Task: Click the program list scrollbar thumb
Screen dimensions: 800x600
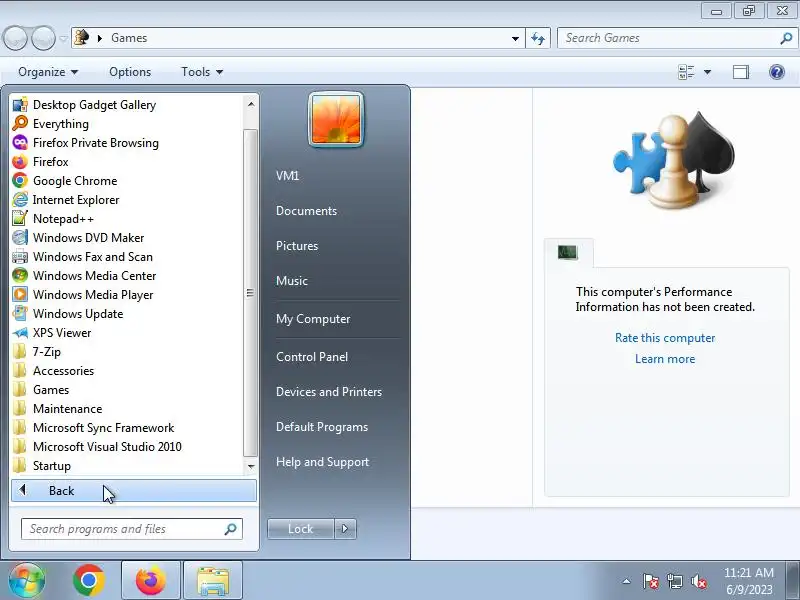Action: click(250, 293)
